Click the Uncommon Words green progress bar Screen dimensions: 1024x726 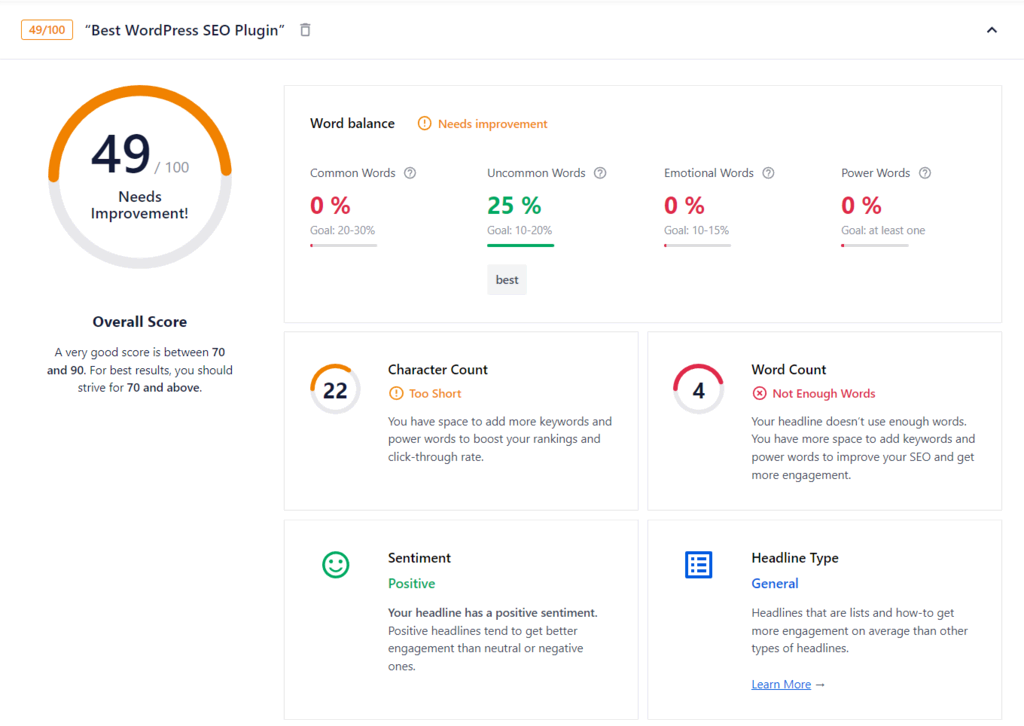click(520, 245)
